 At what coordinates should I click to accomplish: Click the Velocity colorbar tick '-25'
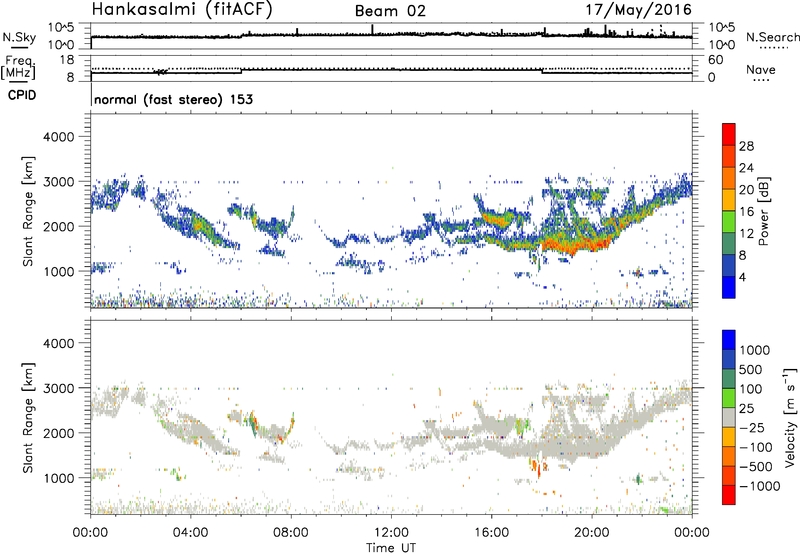(x=752, y=427)
